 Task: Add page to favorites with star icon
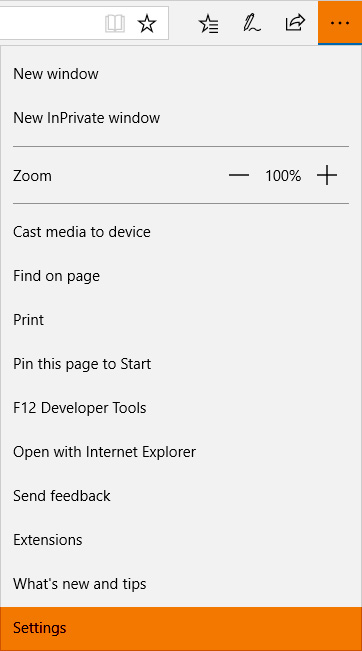(147, 24)
